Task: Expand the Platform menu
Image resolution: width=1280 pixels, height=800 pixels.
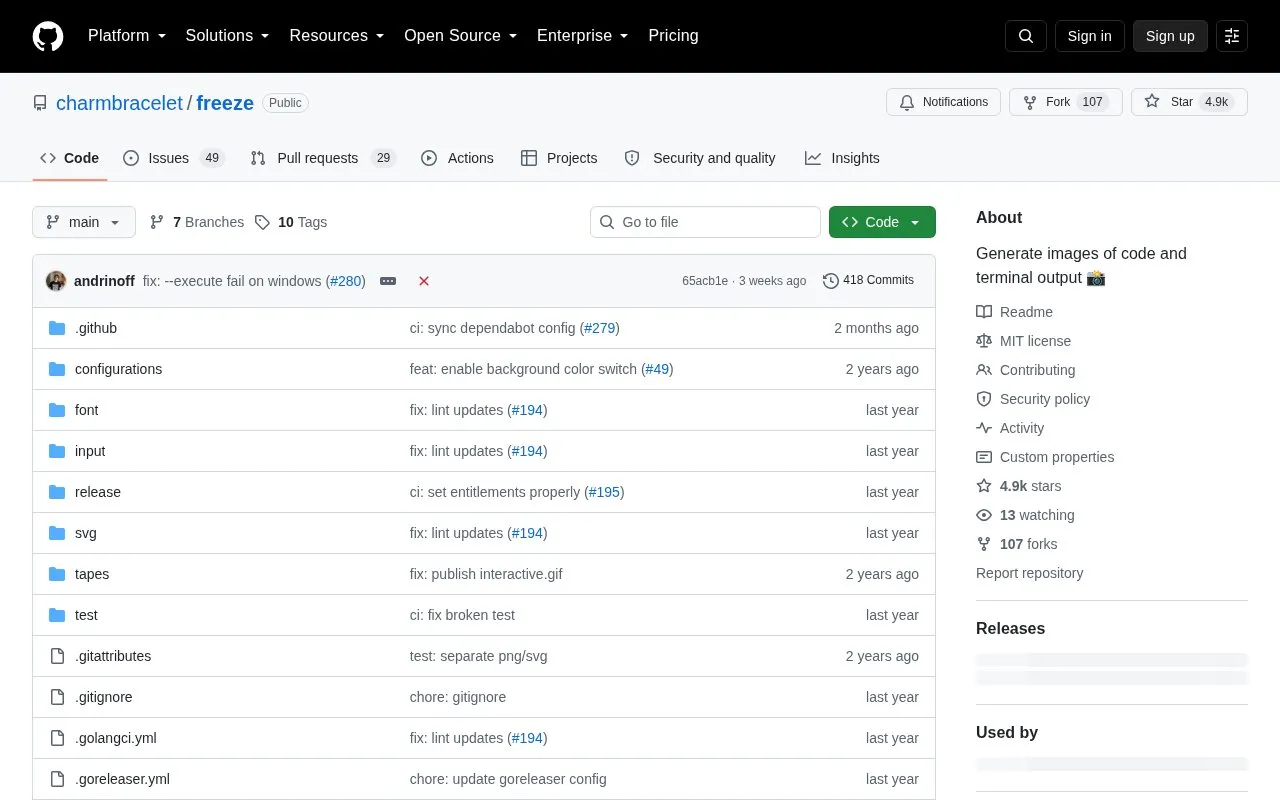Action: [x=127, y=36]
